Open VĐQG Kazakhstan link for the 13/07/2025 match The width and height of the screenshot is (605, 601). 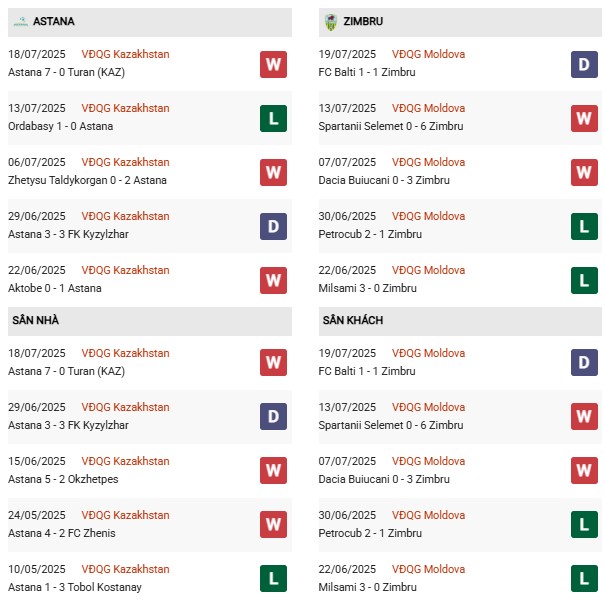[x=125, y=108]
